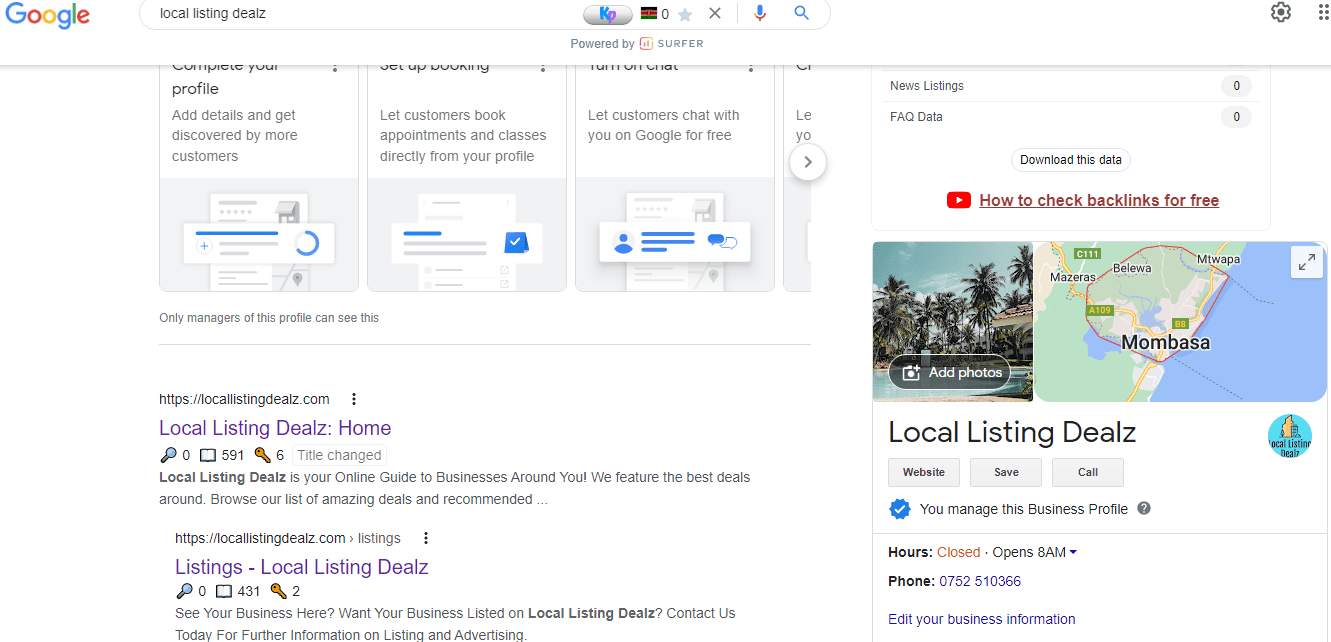This screenshot has height=642, width=1331.
Task: Open the Google apps grid icon
Action: [1324, 12]
